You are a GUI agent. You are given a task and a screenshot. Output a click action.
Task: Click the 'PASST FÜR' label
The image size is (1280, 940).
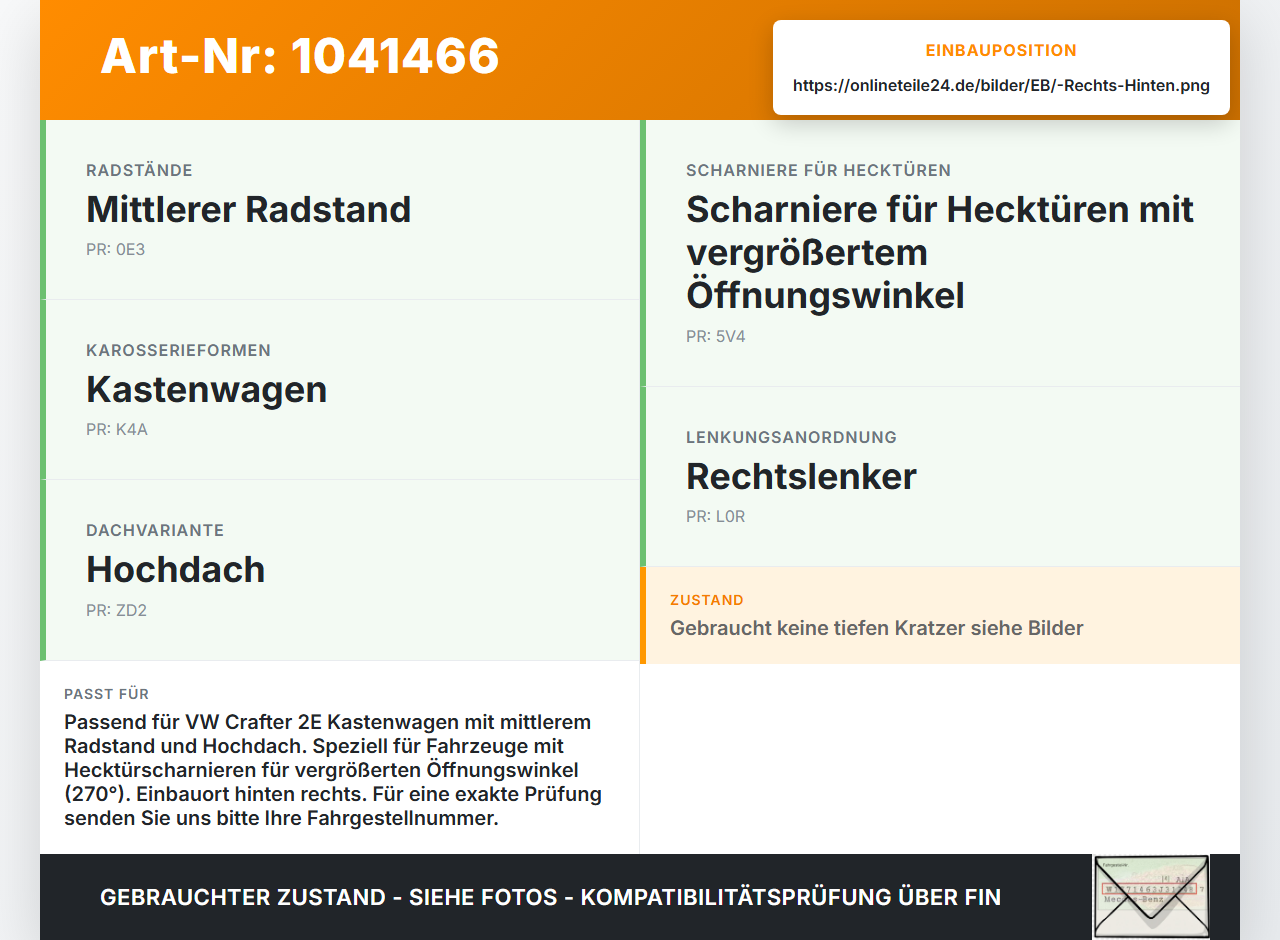click(x=107, y=694)
